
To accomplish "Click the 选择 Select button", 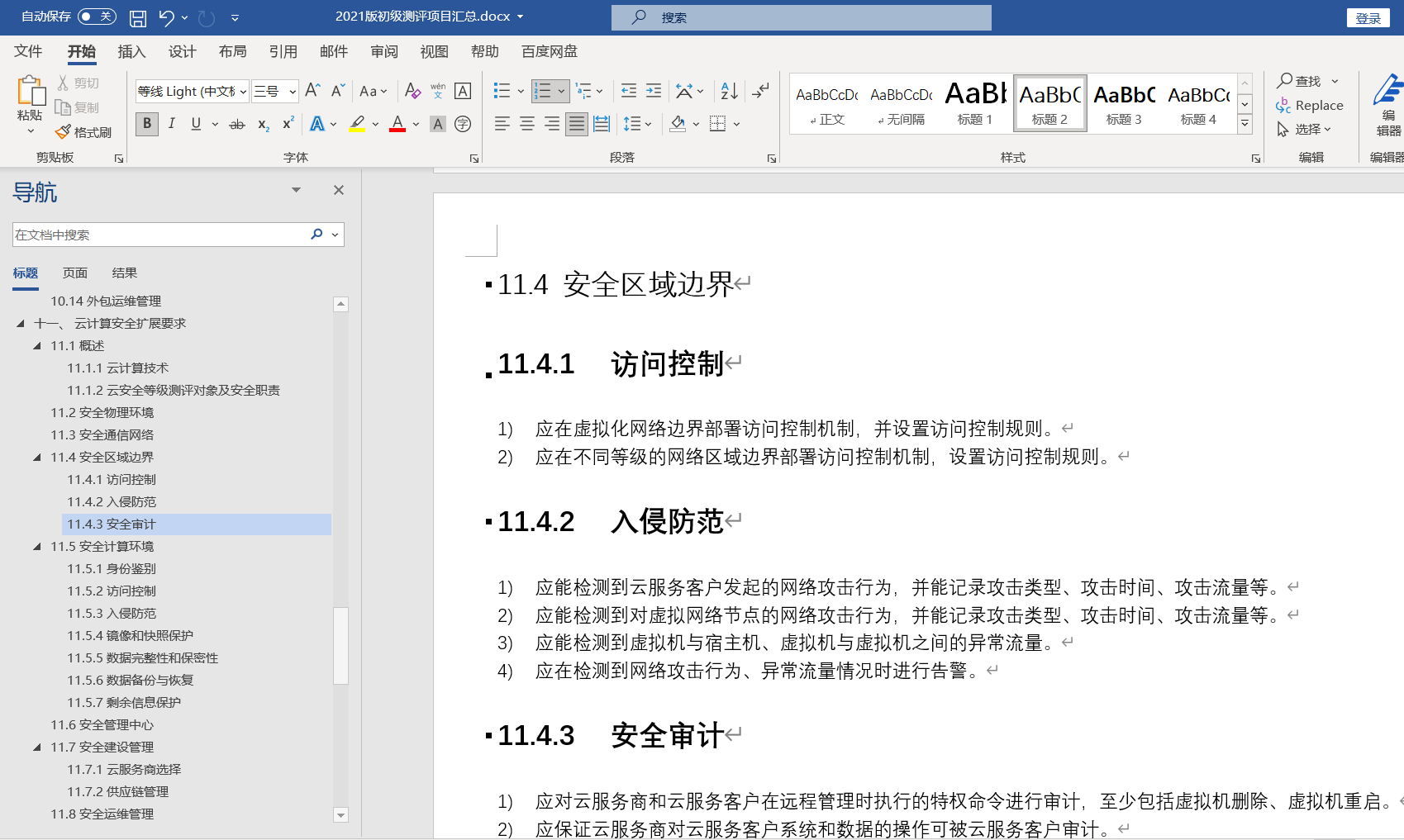I will pos(1304,129).
